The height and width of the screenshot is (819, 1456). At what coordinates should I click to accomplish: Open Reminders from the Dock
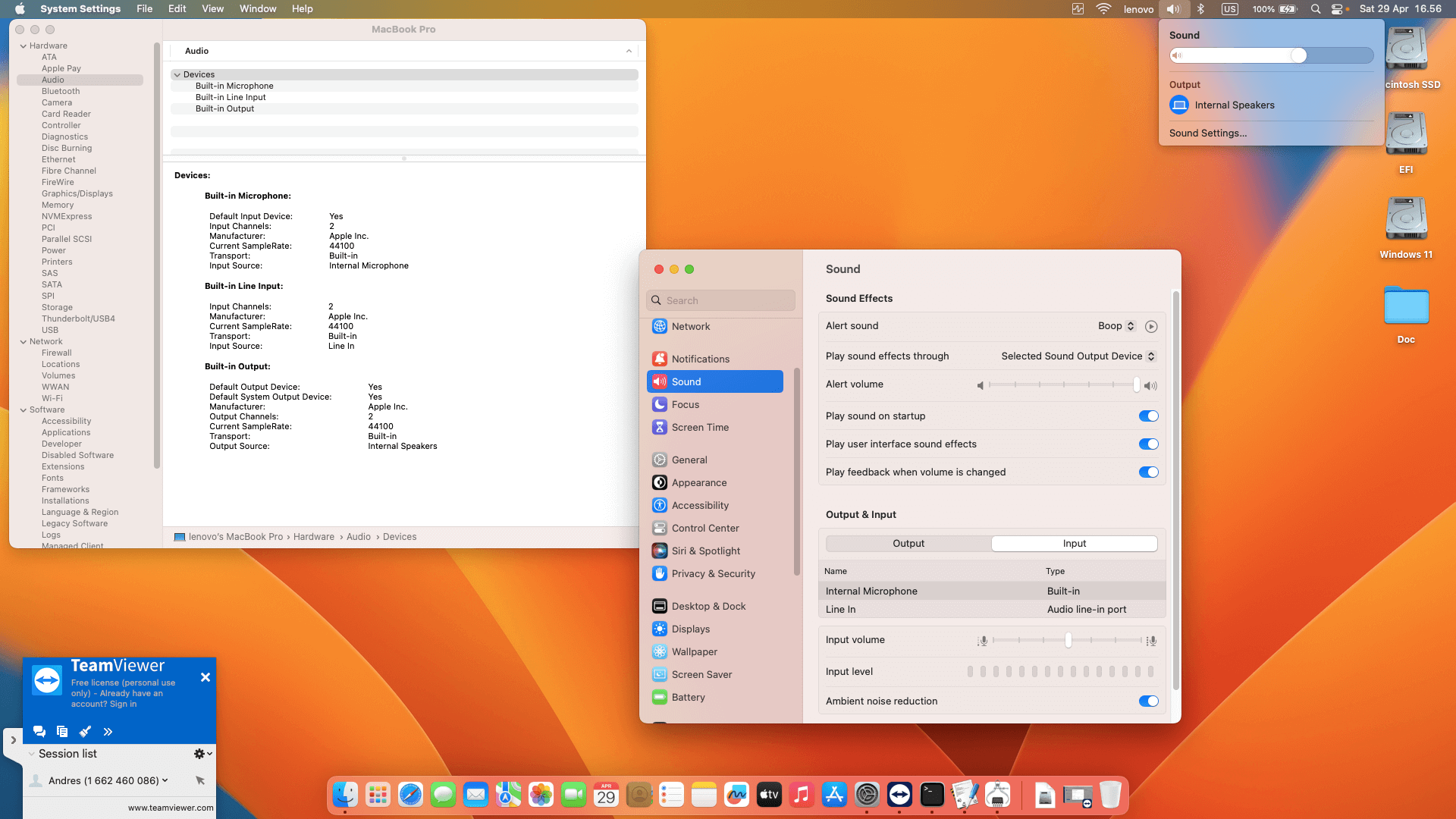coord(671,795)
